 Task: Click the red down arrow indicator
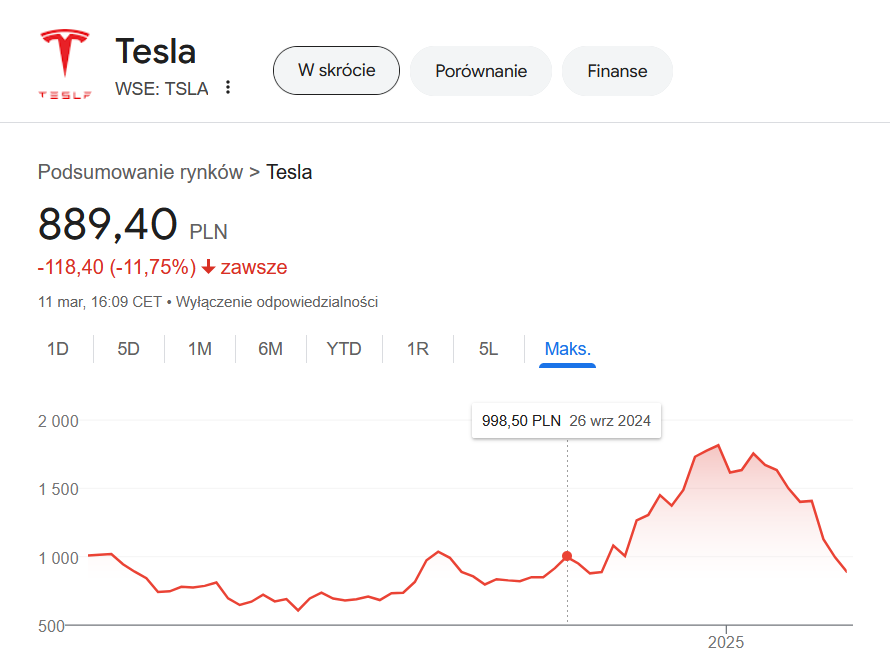(208, 267)
